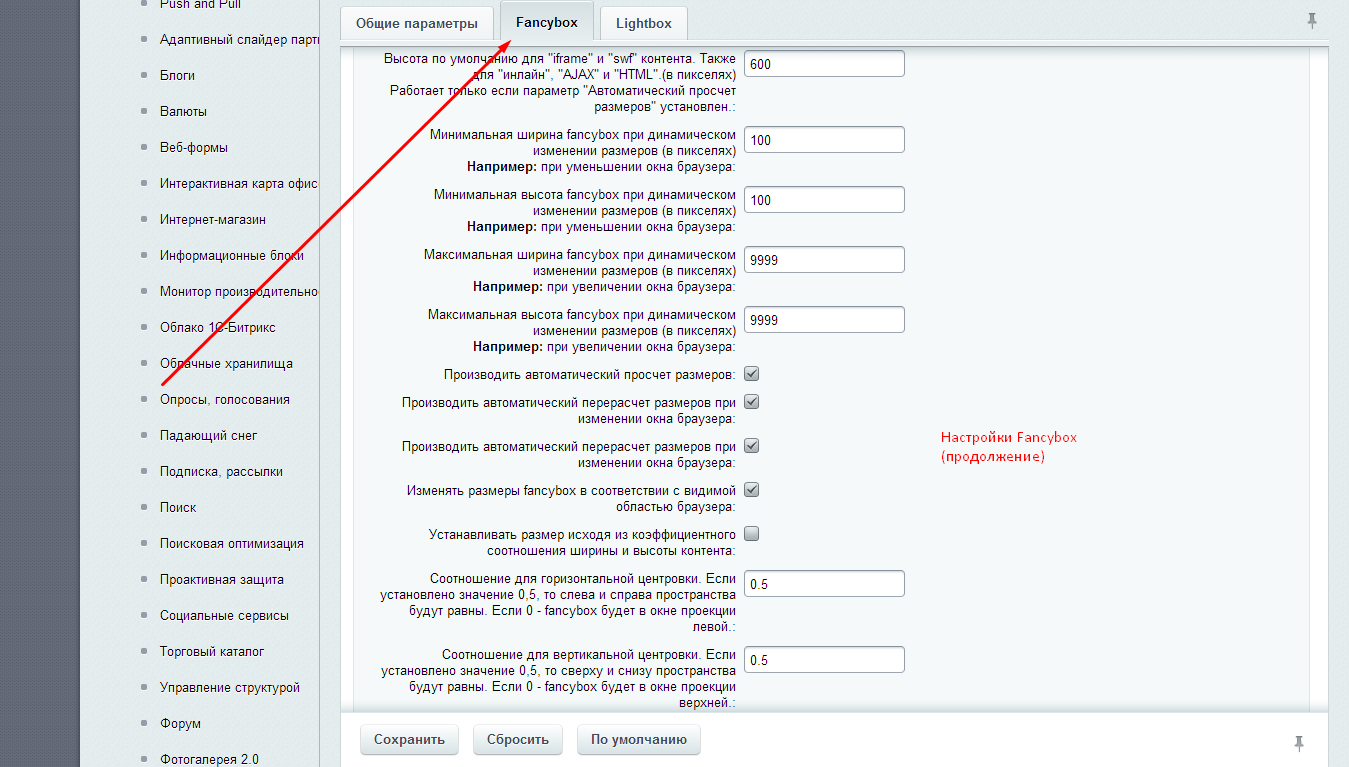Viewport: 1349px width, 767px height.
Task: Click the По умолчанию button
Action: pos(639,740)
